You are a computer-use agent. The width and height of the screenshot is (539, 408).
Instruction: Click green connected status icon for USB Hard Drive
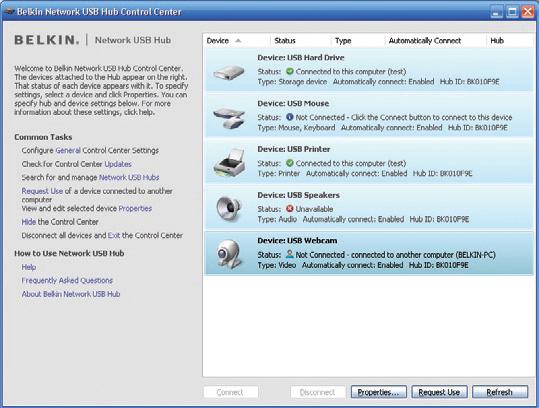click(x=290, y=71)
